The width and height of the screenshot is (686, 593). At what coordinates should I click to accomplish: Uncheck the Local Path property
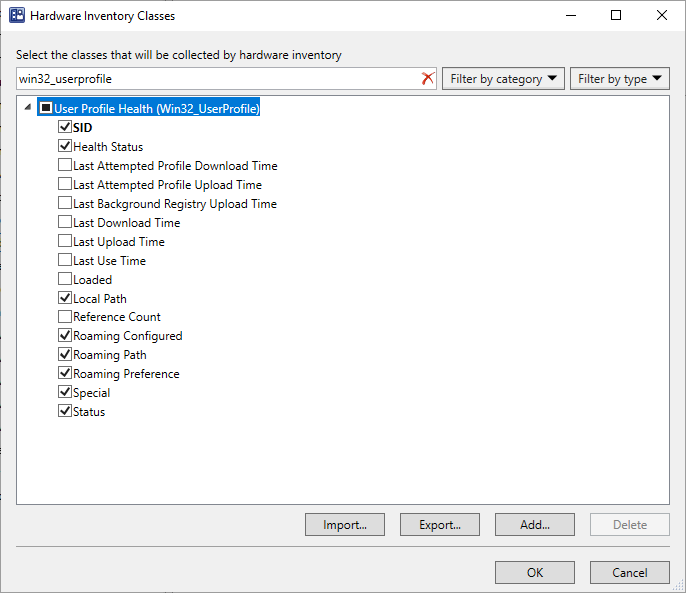[x=65, y=298]
